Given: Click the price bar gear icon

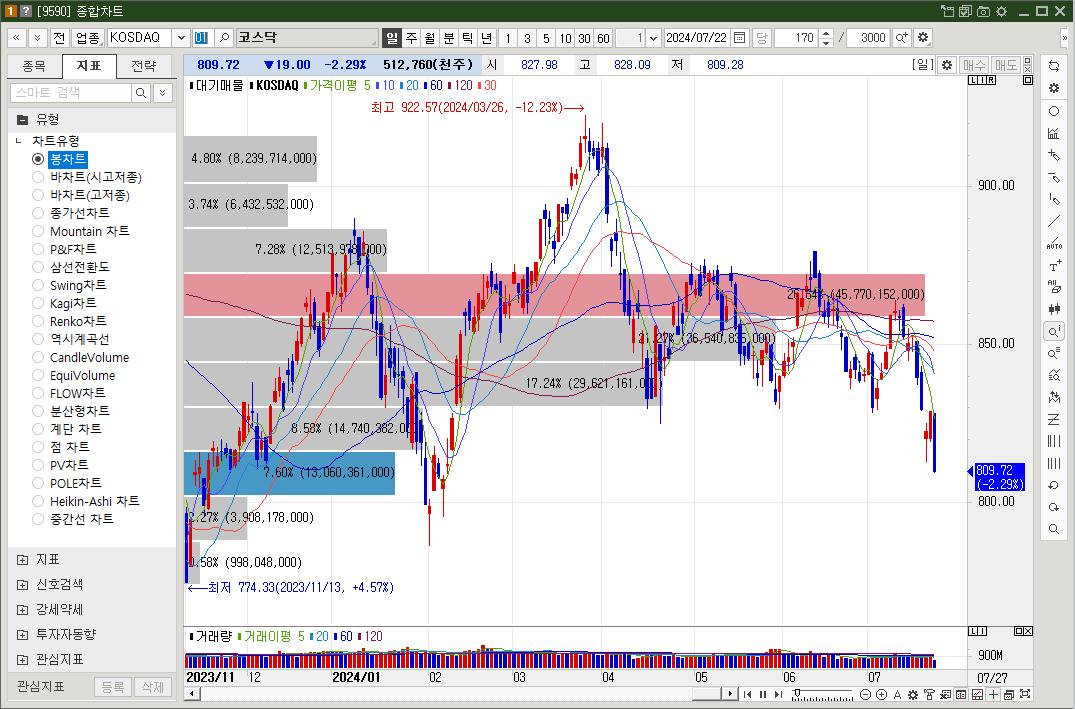Looking at the screenshot, I should (x=947, y=65).
